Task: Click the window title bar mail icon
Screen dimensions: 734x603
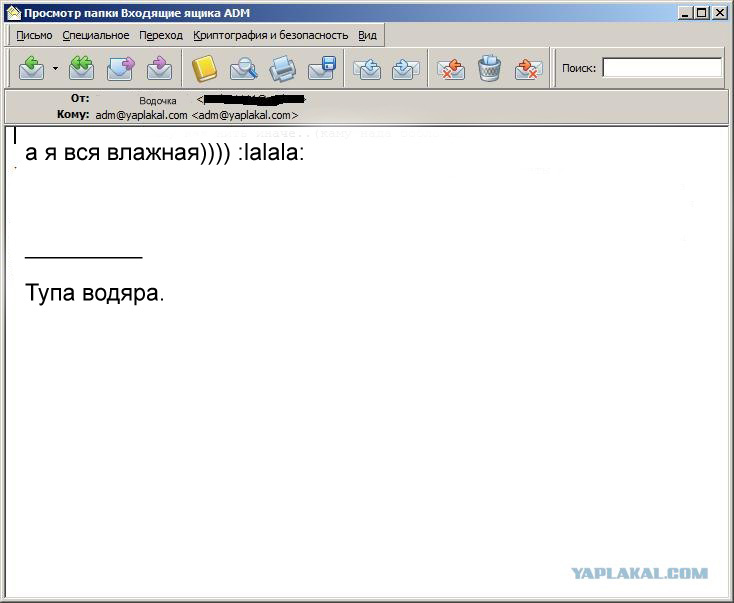Action: (x=14, y=13)
